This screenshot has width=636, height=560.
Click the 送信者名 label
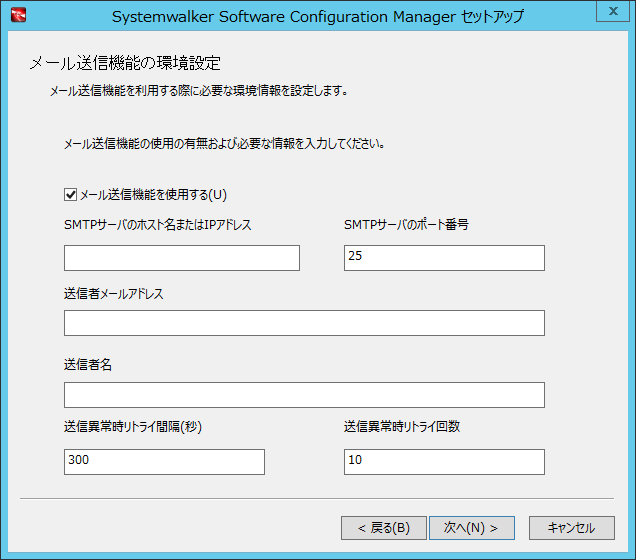pyautogui.click(x=88, y=365)
